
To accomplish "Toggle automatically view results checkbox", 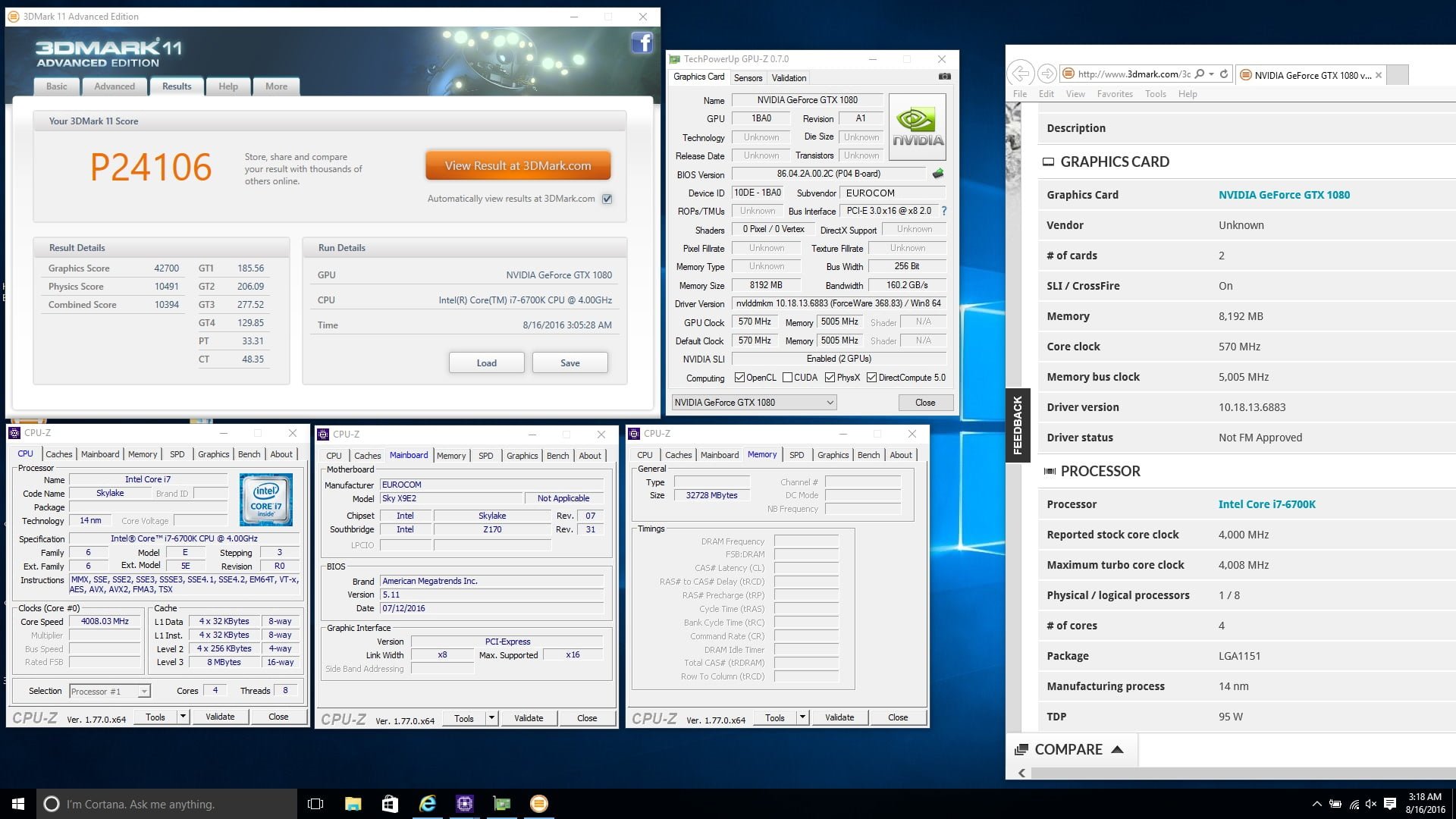I will [x=607, y=199].
